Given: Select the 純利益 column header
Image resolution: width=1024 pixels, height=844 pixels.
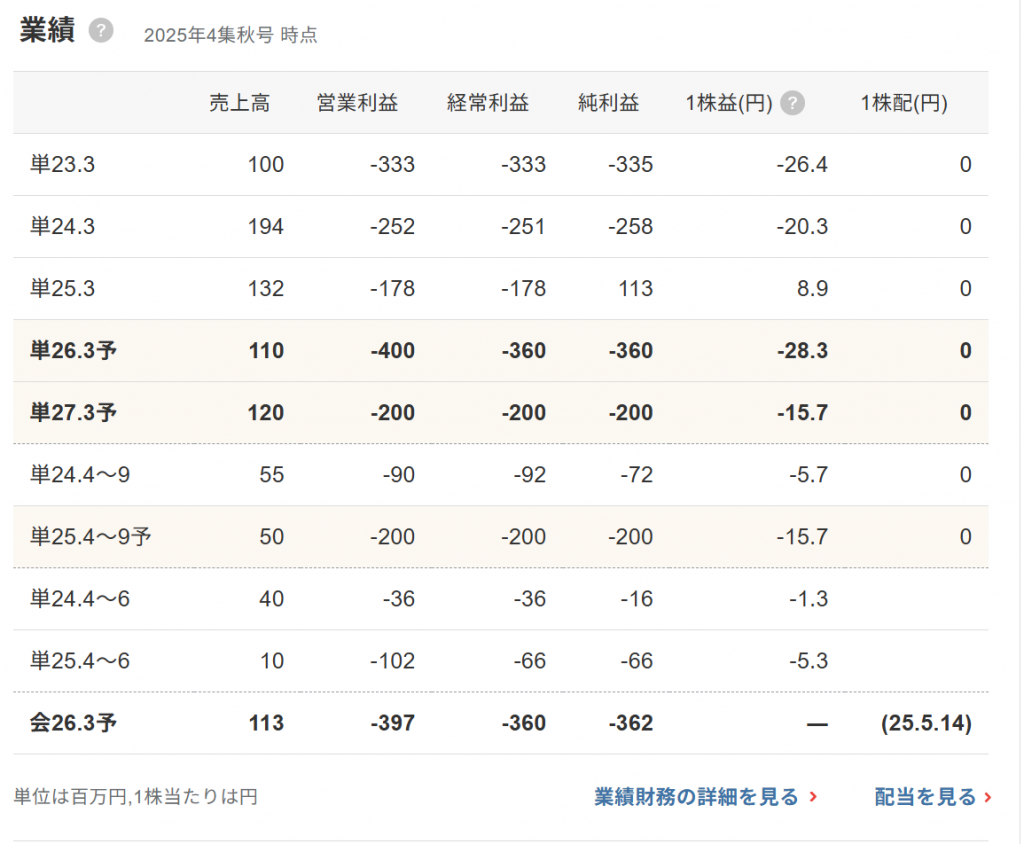Looking at the screenshot, I should (608, 103).
